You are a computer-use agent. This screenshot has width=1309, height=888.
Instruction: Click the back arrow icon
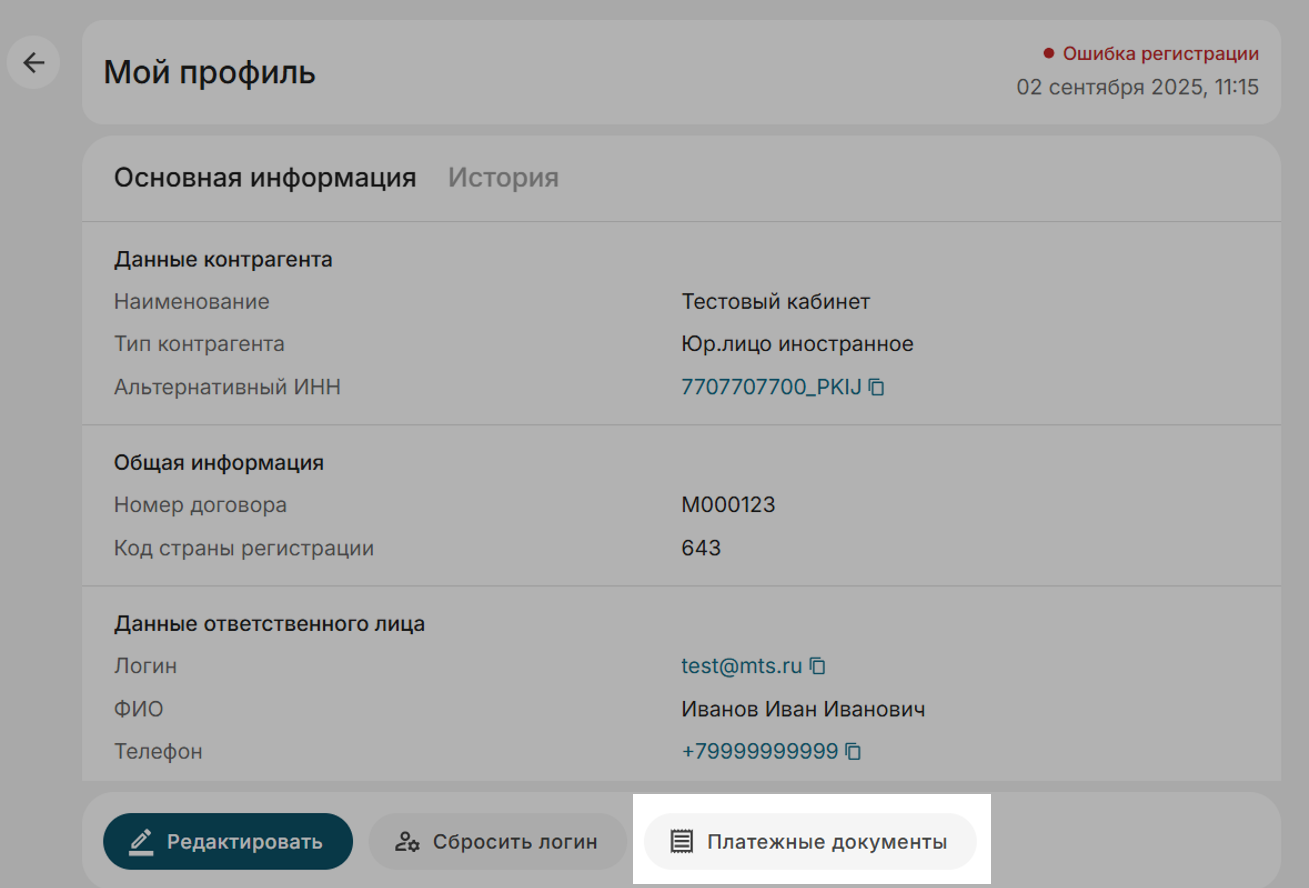coord(34,63)
